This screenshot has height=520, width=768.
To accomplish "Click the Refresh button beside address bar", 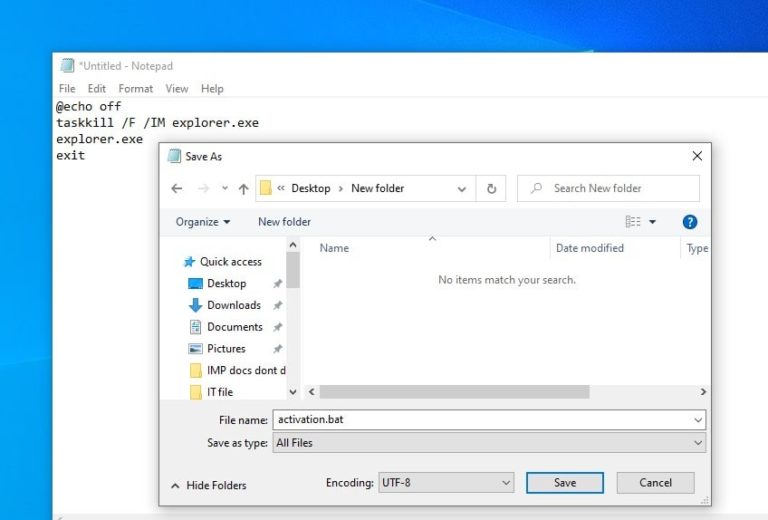I will click(491, 188).
